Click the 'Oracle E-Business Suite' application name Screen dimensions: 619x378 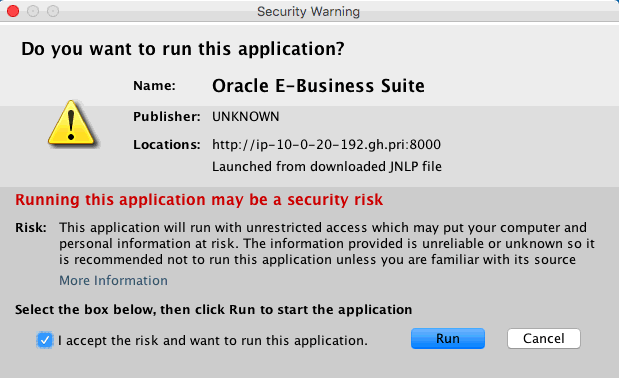tap(318, 86)
